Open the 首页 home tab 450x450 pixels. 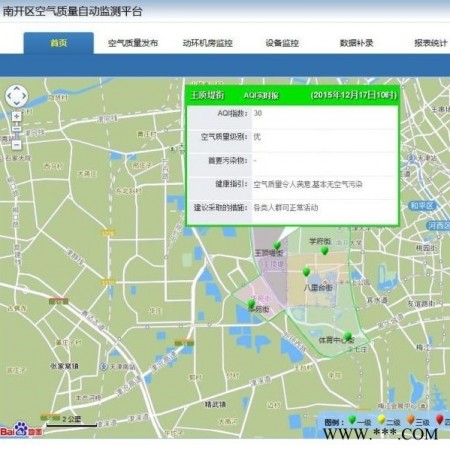58,43
